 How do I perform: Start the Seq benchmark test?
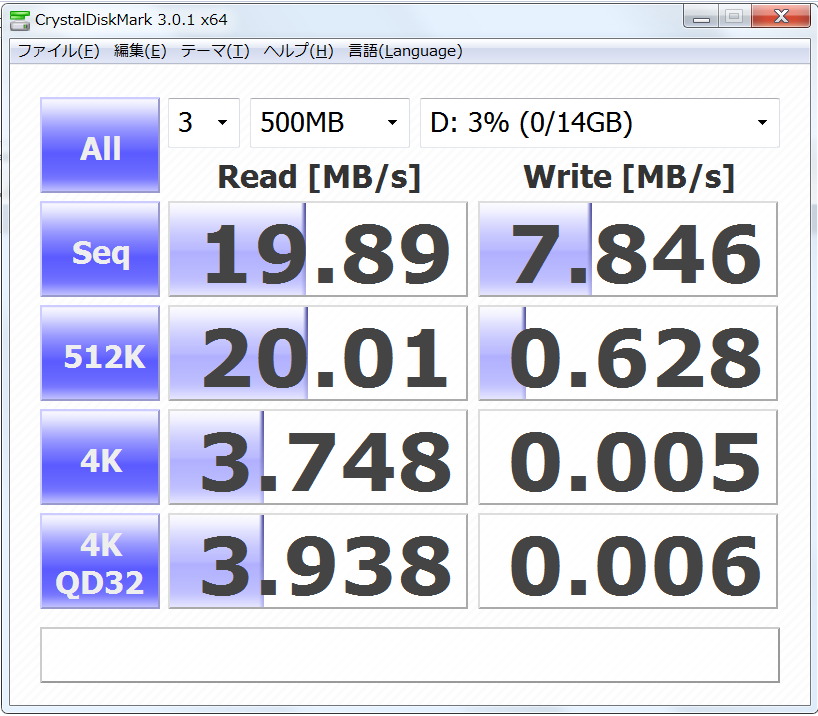tap(100, 253)
